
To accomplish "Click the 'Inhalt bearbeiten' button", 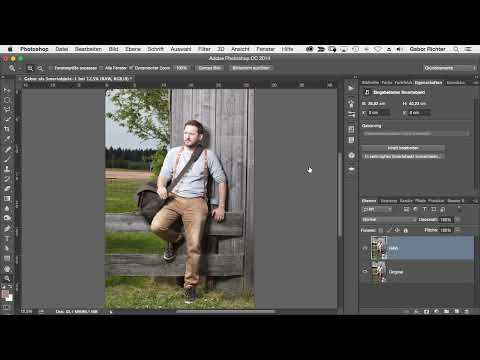I will 403,148.
